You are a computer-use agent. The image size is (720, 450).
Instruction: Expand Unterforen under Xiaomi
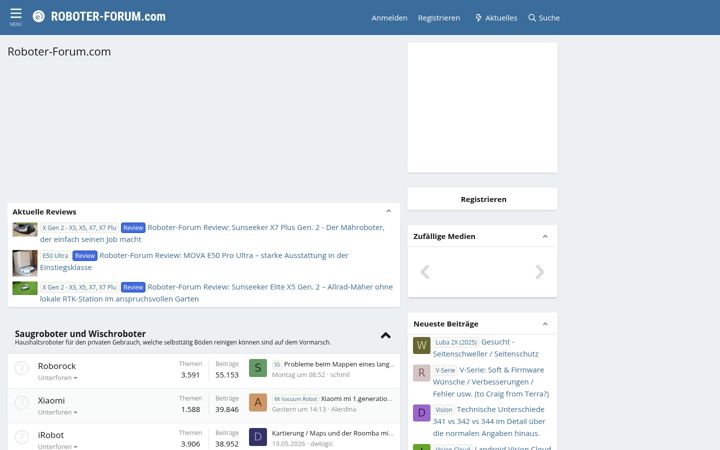click(x=57, y=412)
